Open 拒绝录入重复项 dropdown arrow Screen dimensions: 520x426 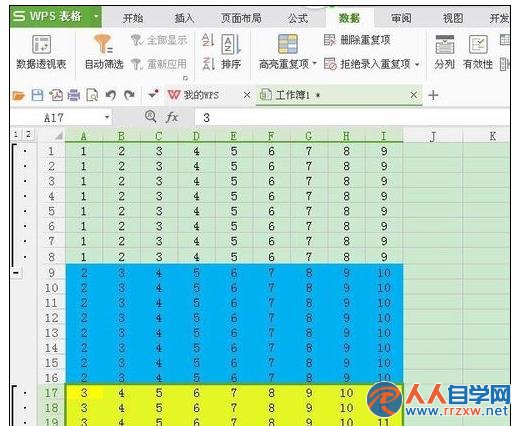(x=417, y=64)
